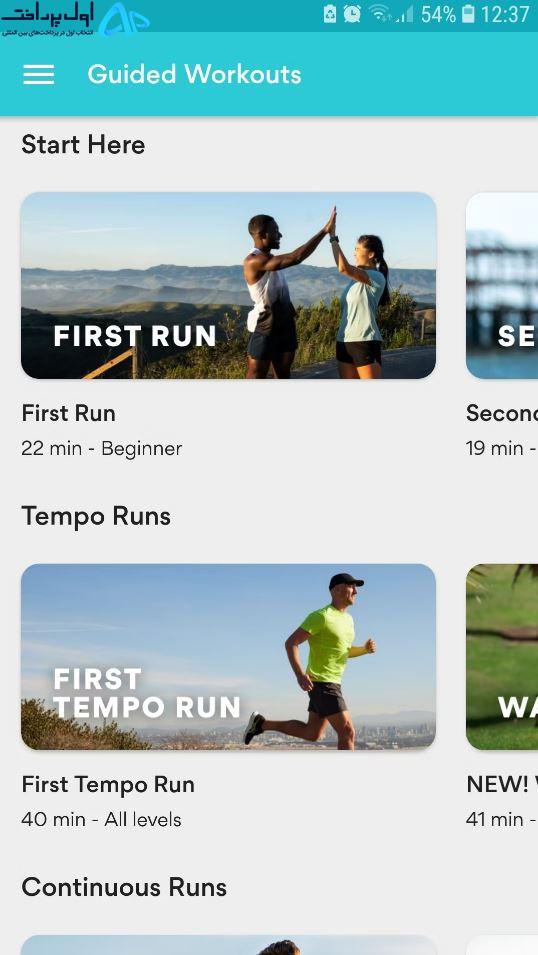Tap the cellular signal bars icon
The height and width of the screenshot is (955, 538).
point(404,14)
